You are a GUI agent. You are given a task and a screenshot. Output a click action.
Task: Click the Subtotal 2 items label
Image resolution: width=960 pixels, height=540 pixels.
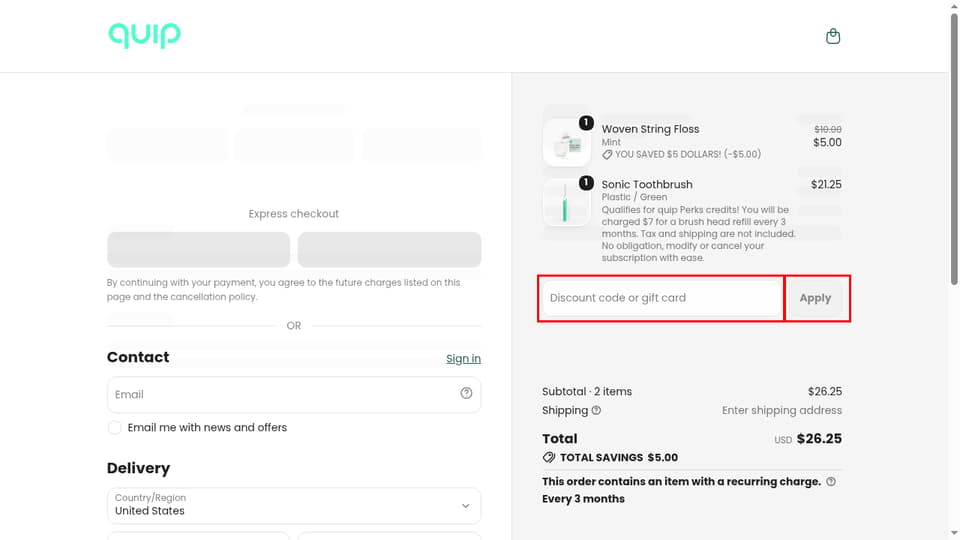pyautogui.click(x=587, y=391)
